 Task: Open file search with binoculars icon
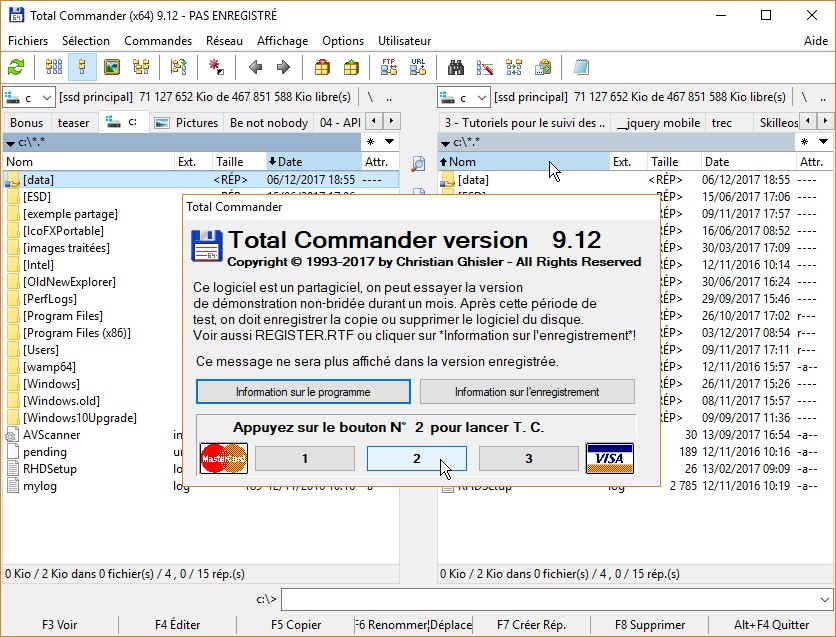click(x=456, y=68)
